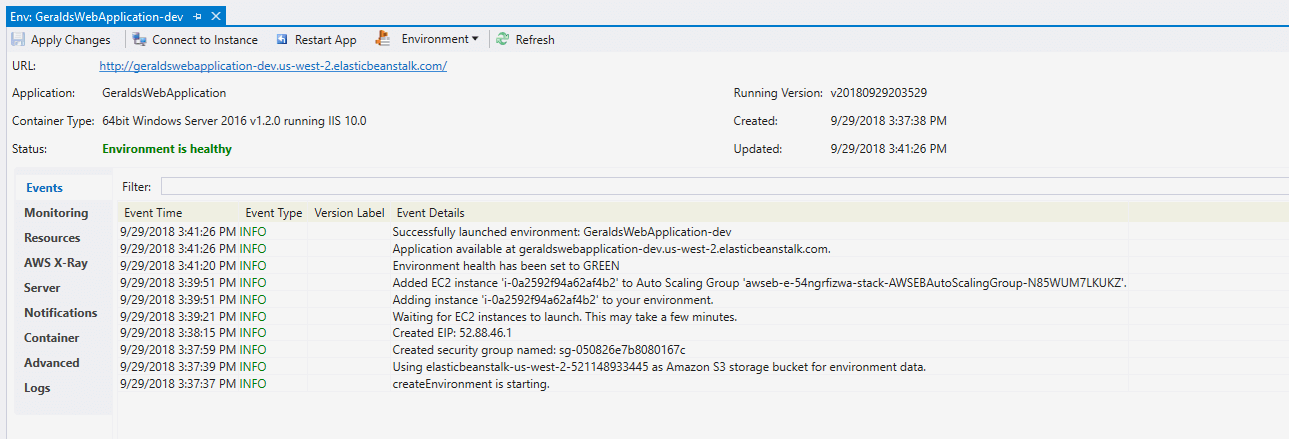
Task: Click the 3:41:20 PM event time cell
Action: click(x=178, y=265)
